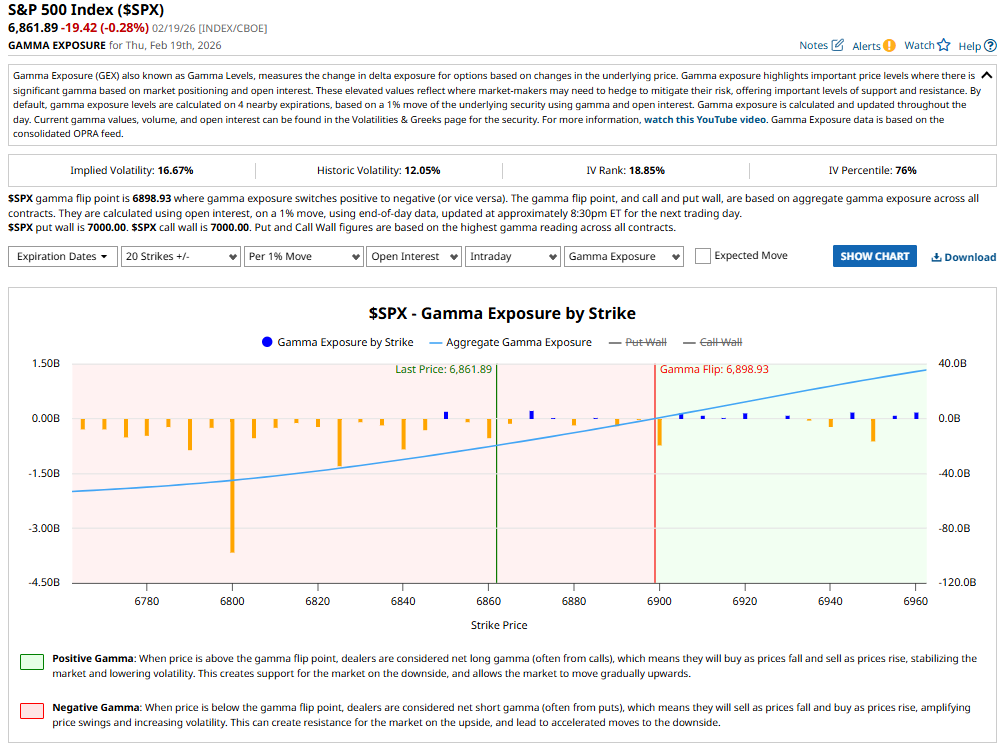The height and width of the screenshot is (748, 1007).
Task: Add to watchlist with star icon
Action: pyautogui.click(x=943, y=45)
